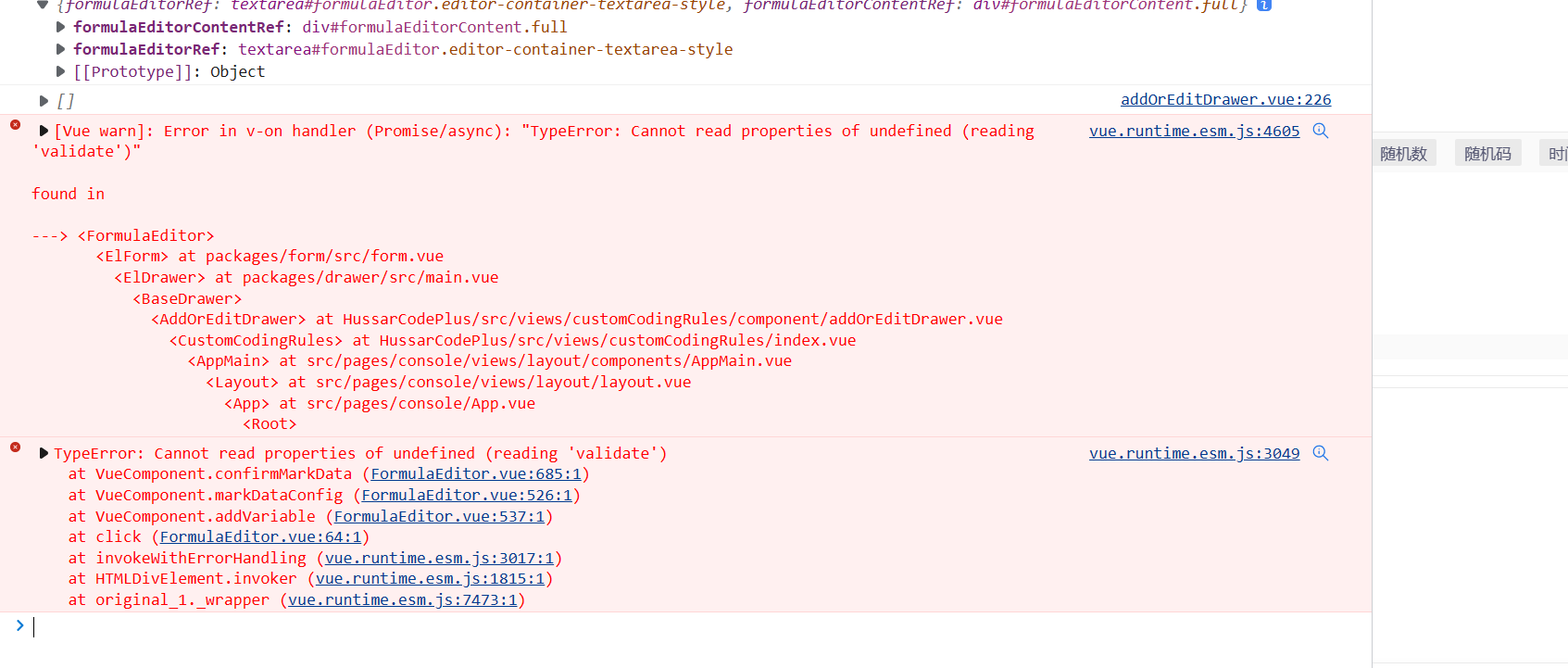
Task: Click the blue info badge after the object preview
Action: (1264, 5)
